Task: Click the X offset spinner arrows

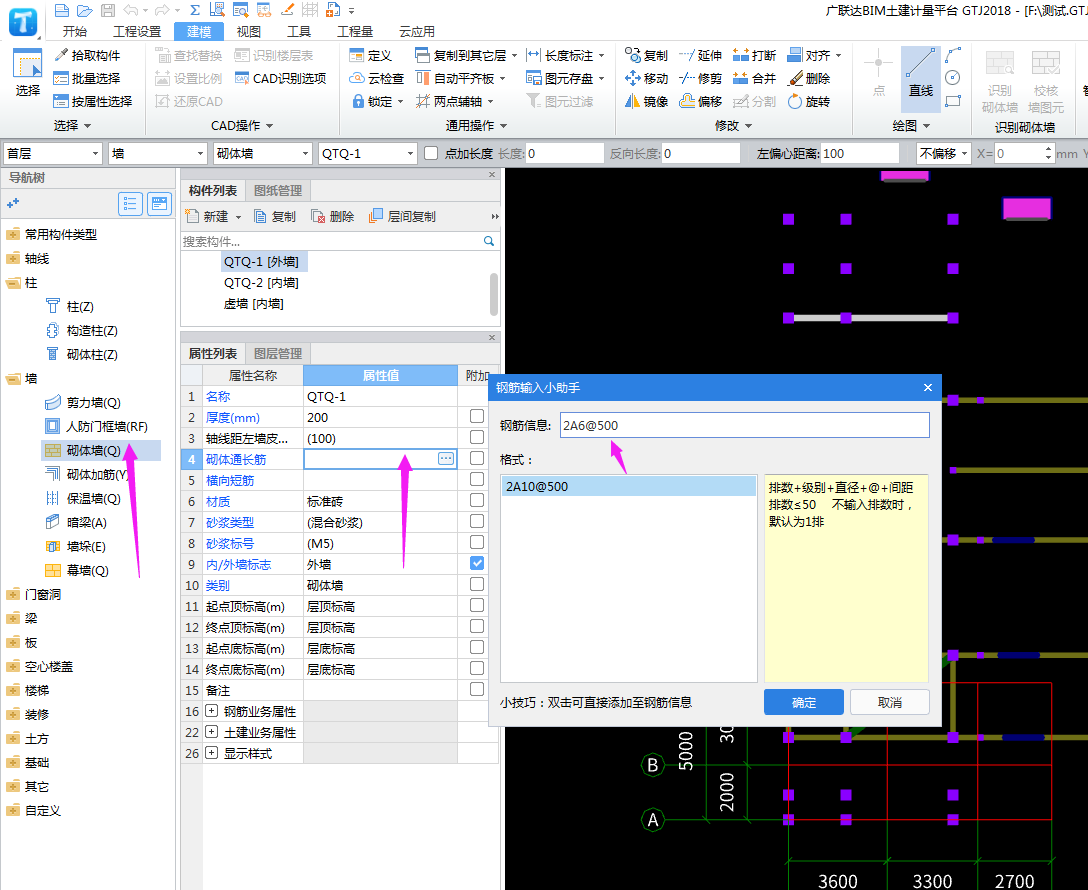Action: [x=1048, y=153]
